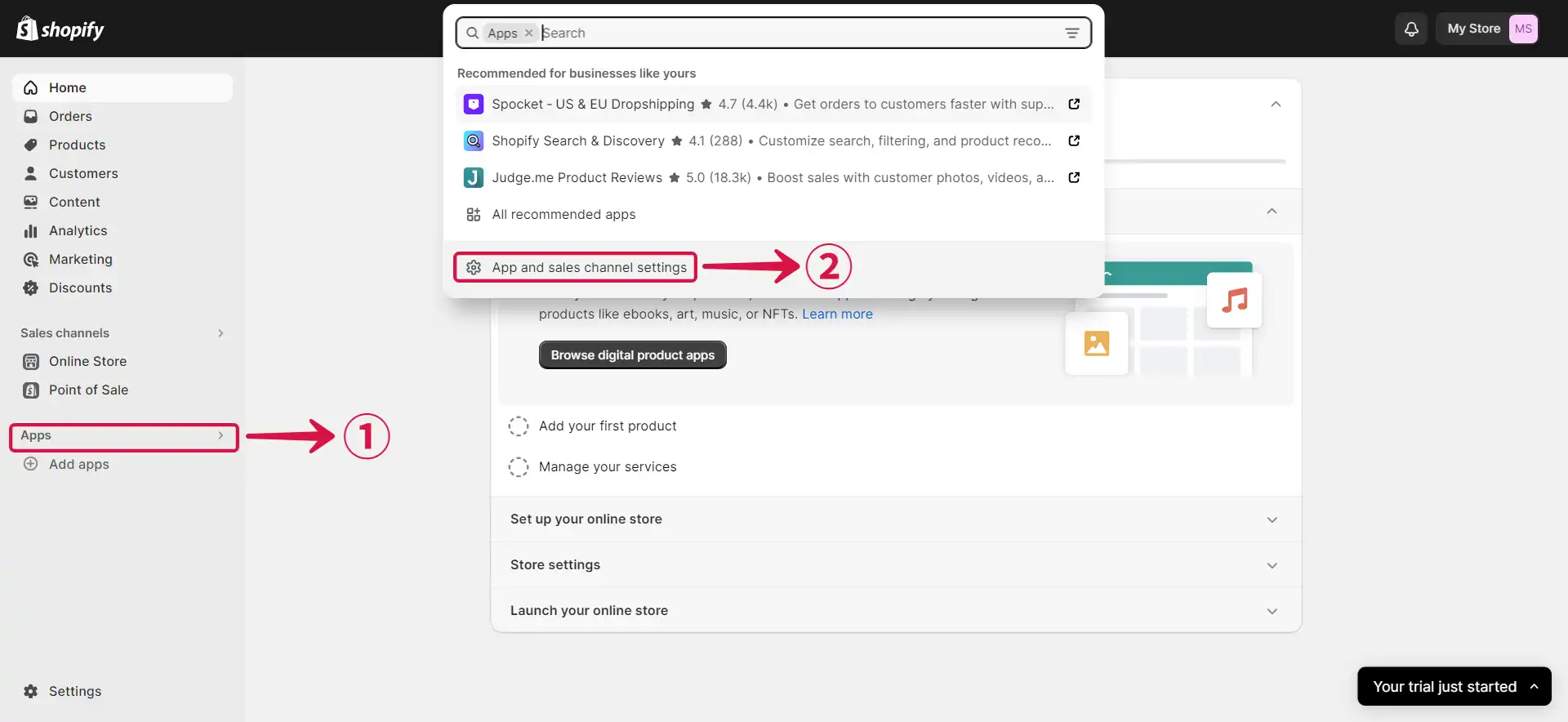Click the app settings gear icon

(x=474, y=268)
